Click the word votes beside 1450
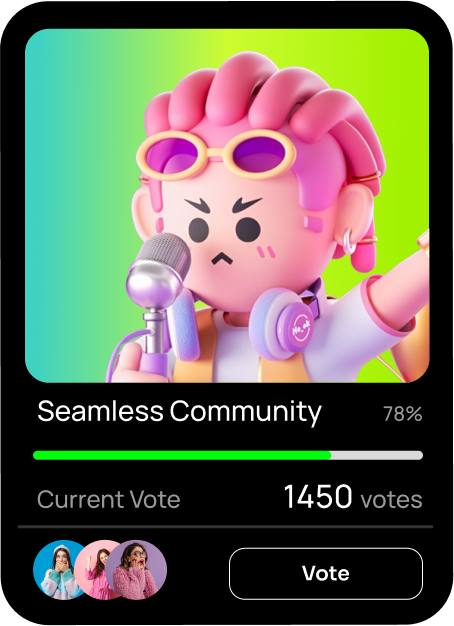Viewport: 454px width, 626px height. (x=391, y=499)
